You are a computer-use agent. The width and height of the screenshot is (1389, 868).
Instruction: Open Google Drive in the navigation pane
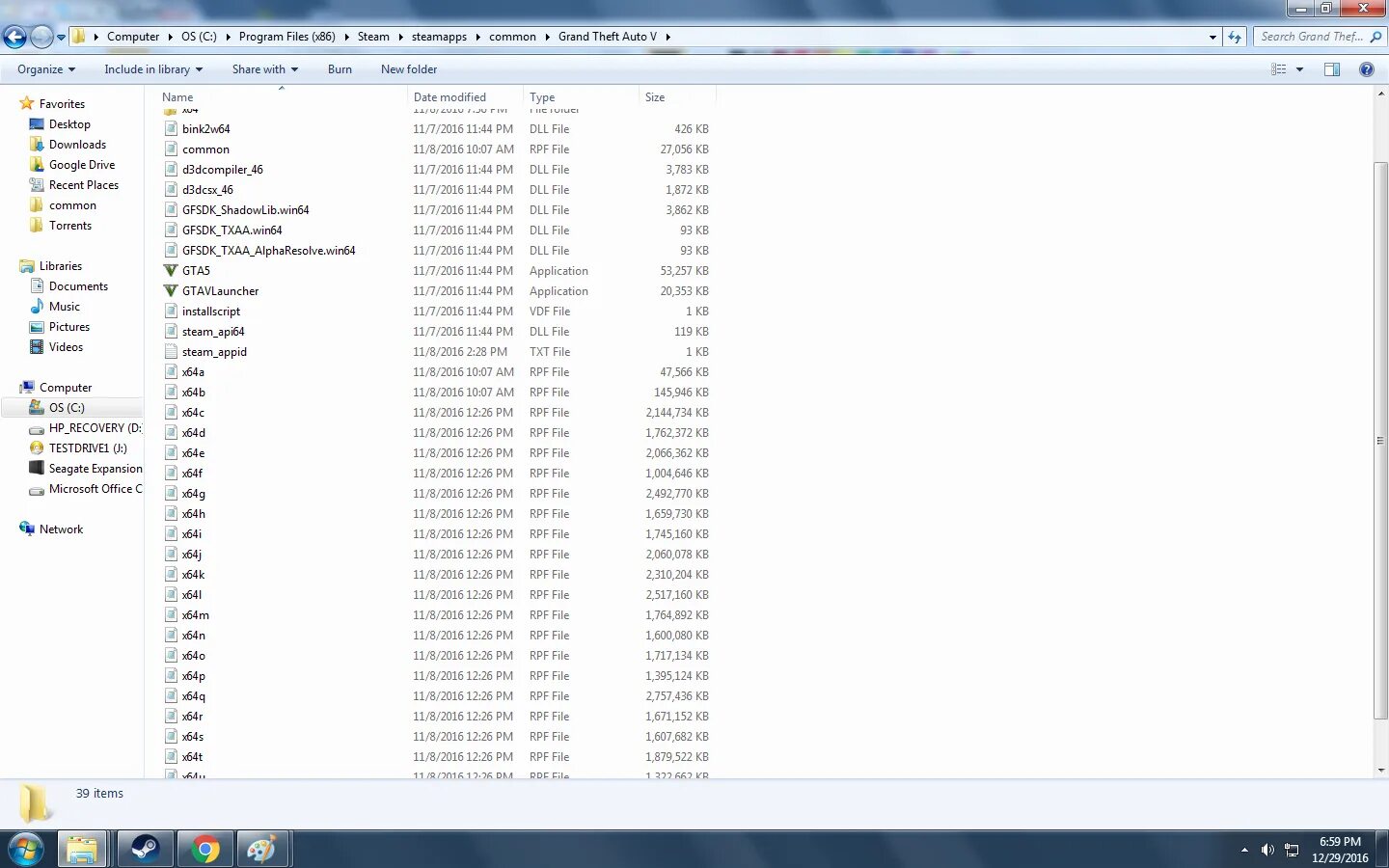click(82, 165)
